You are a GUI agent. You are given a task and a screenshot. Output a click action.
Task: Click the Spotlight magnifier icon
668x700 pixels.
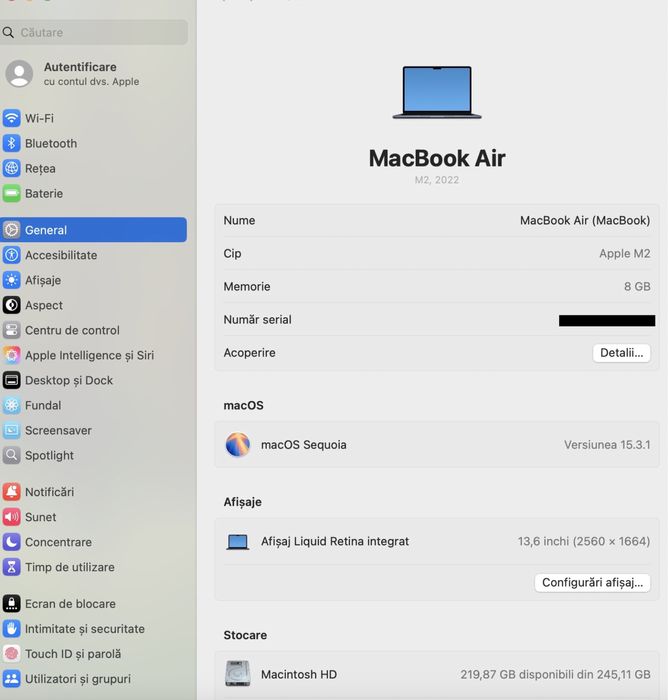click(11, 455)
